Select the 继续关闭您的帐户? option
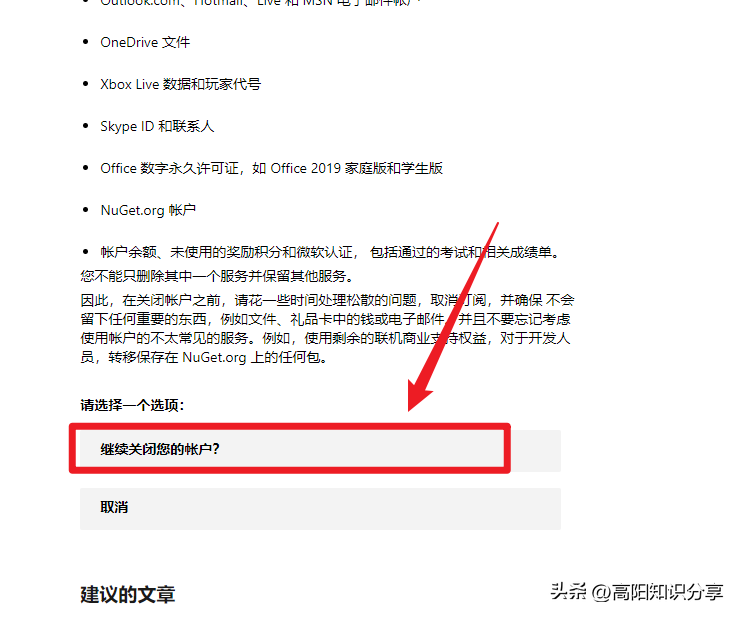740x617 pixels. (320, 450)
